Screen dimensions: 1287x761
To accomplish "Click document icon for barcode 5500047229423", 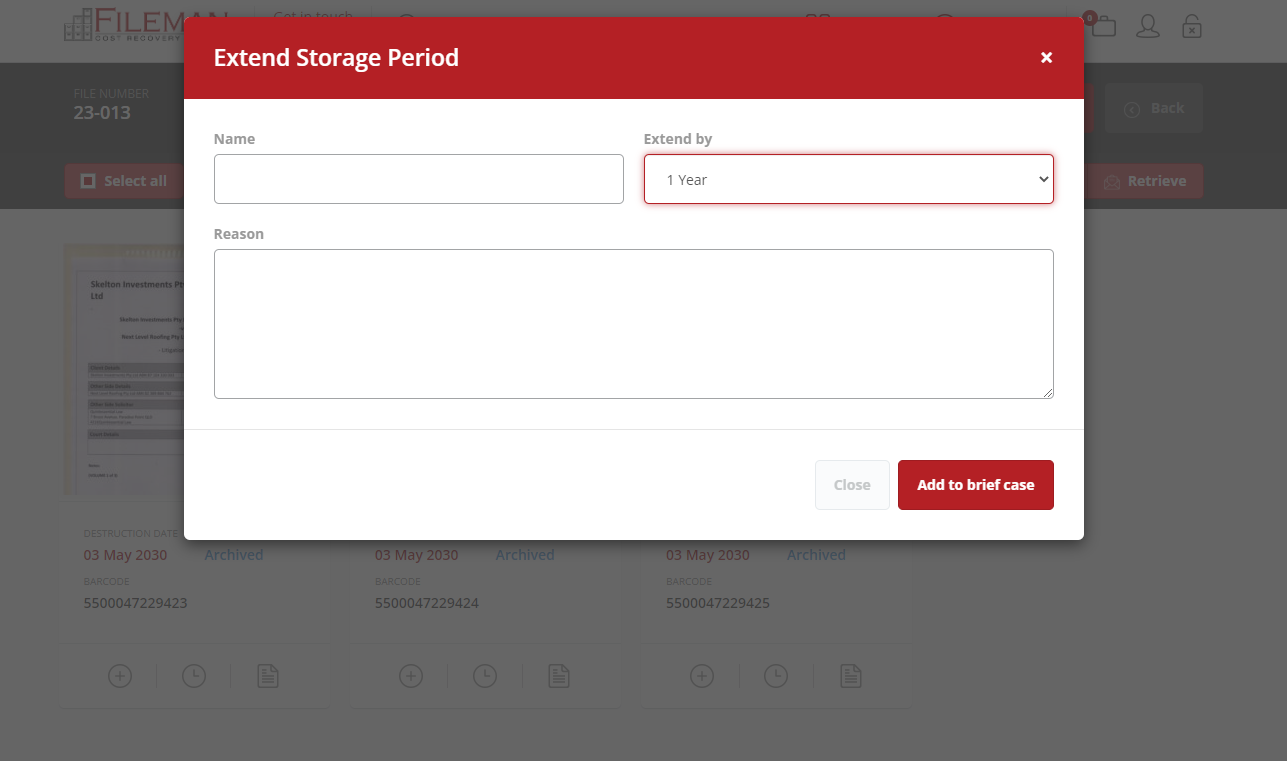I will pos(268,676).
